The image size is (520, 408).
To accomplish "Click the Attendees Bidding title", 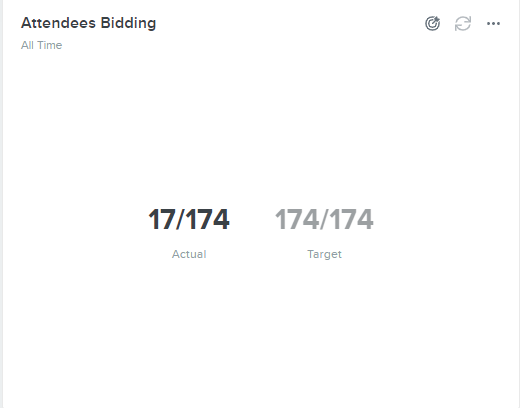I will click(88, 23).
